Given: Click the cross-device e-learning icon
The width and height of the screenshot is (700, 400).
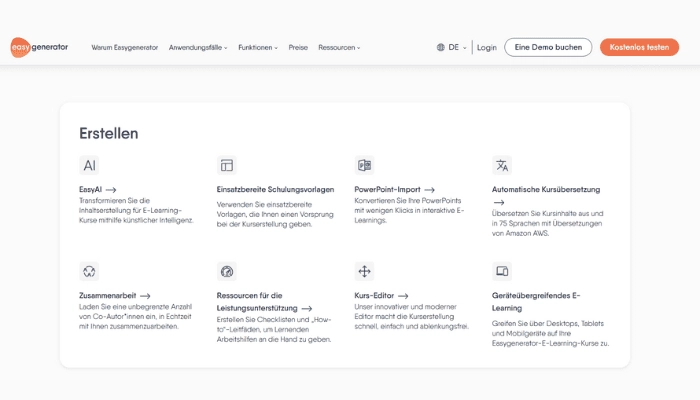Looking at the screenshot, I should [x=502, y=271].
